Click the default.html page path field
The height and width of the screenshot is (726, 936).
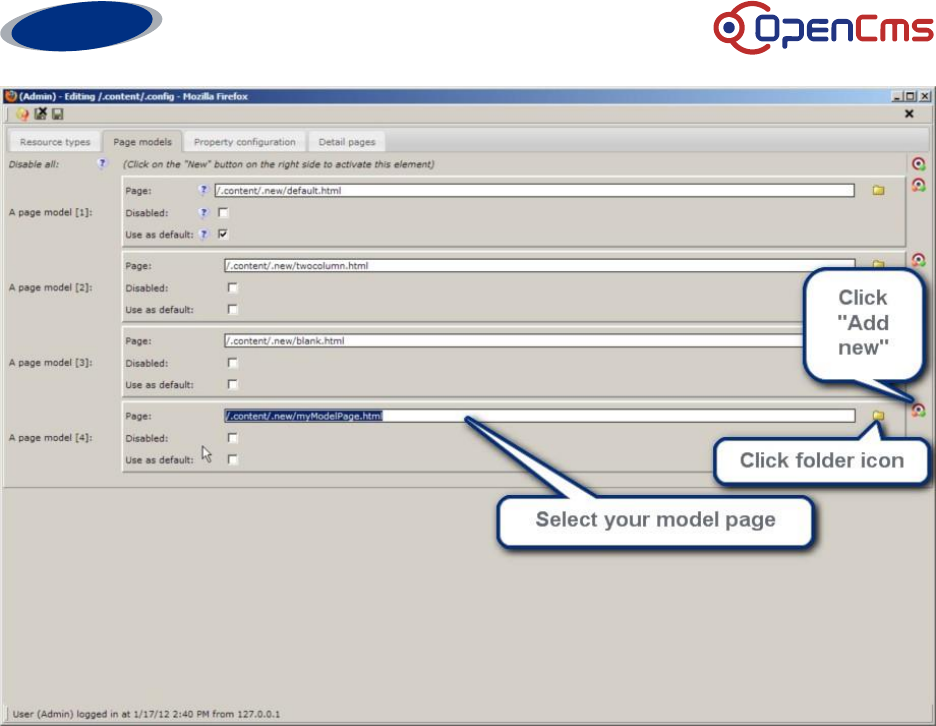(x=534, y=190)
